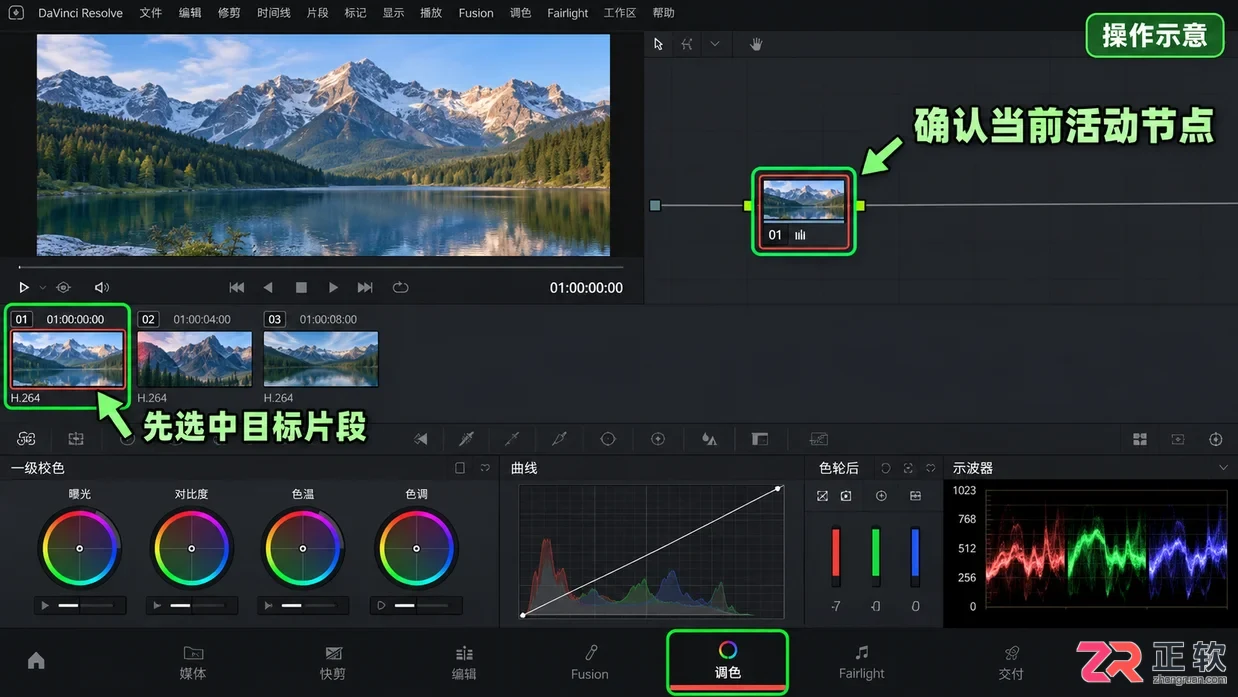Screen dimensions: 1238x697
Task: Open the tracker target icon
Action: pyautogui.click(x=658, y=439)
